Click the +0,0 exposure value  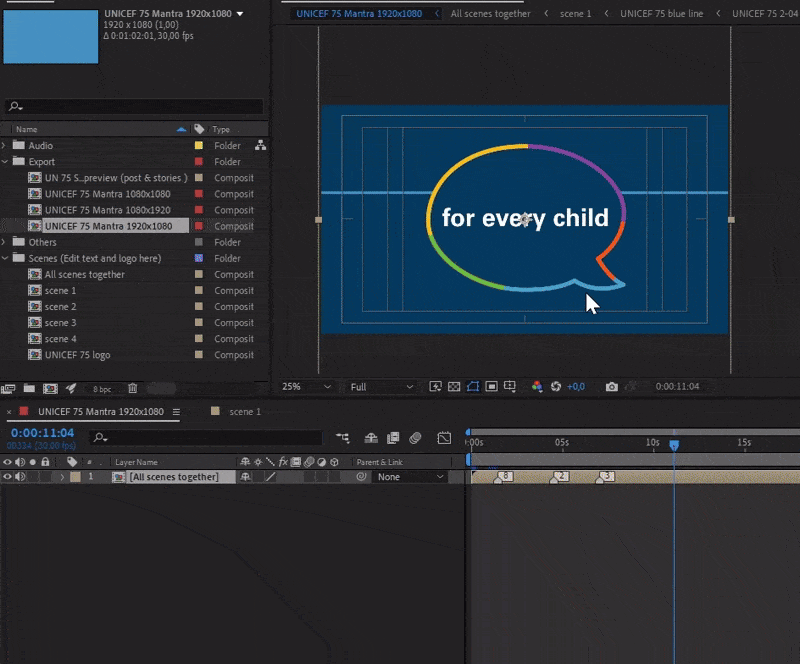pyautogui.click(x=576, y=387)
